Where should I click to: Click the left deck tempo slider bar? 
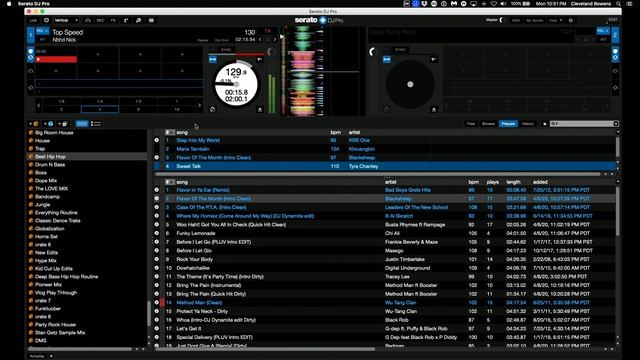(x=236, y=54)
